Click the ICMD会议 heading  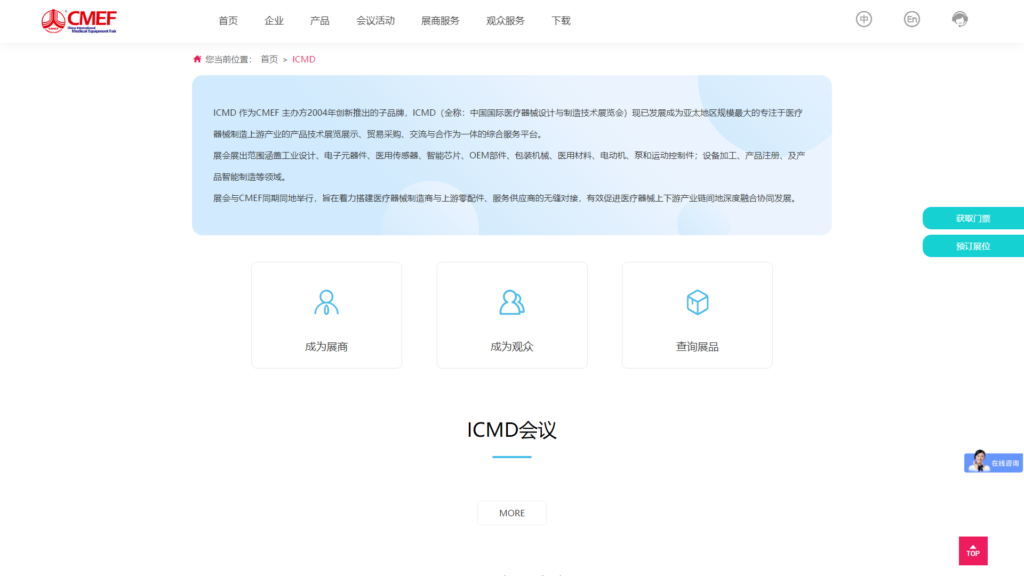tap(511, 430)
